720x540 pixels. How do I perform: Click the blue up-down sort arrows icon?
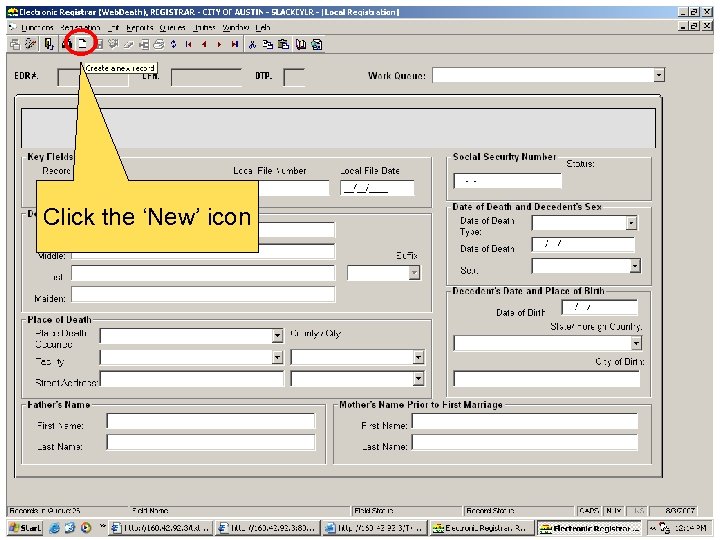(x=173, y=44)
